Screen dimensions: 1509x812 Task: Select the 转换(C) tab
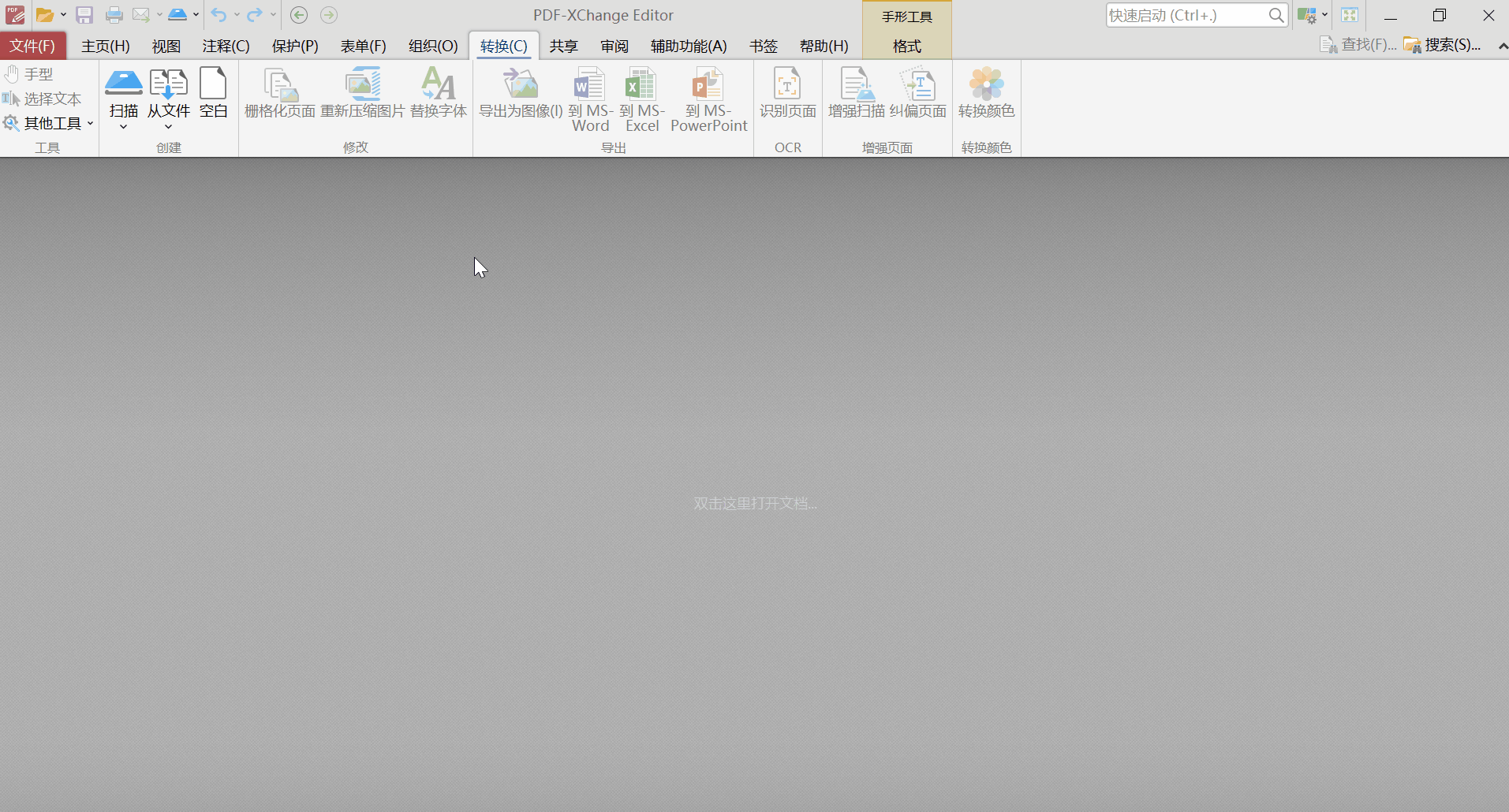[x=504, y=46]
